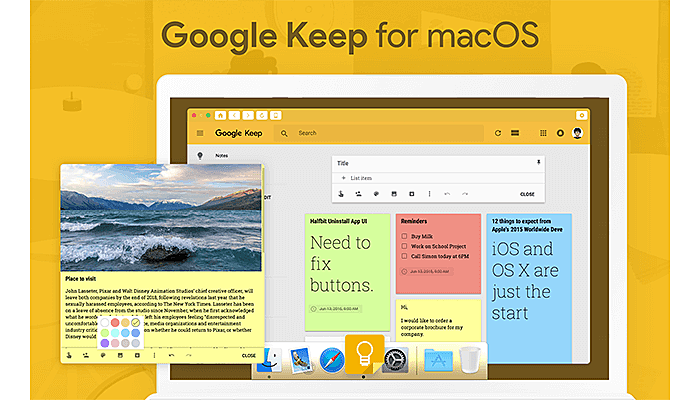Click the magnifier search icon

284,133
